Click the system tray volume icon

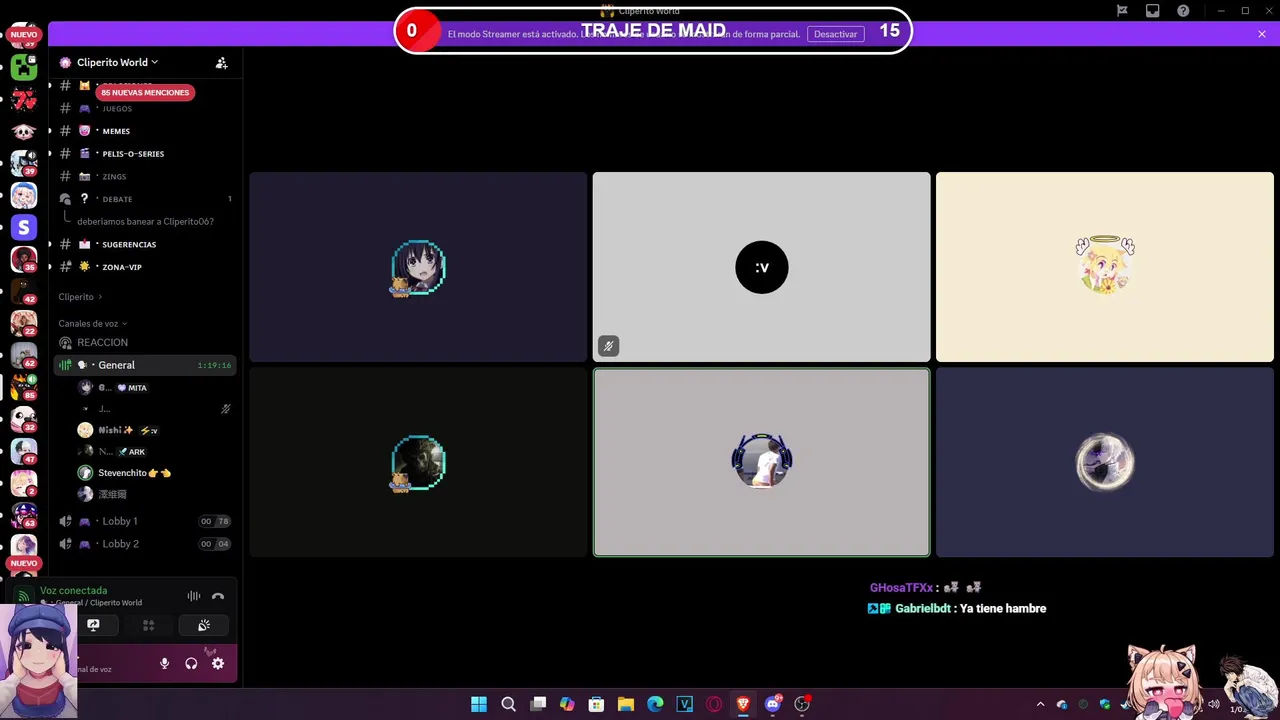(1213, 704)
